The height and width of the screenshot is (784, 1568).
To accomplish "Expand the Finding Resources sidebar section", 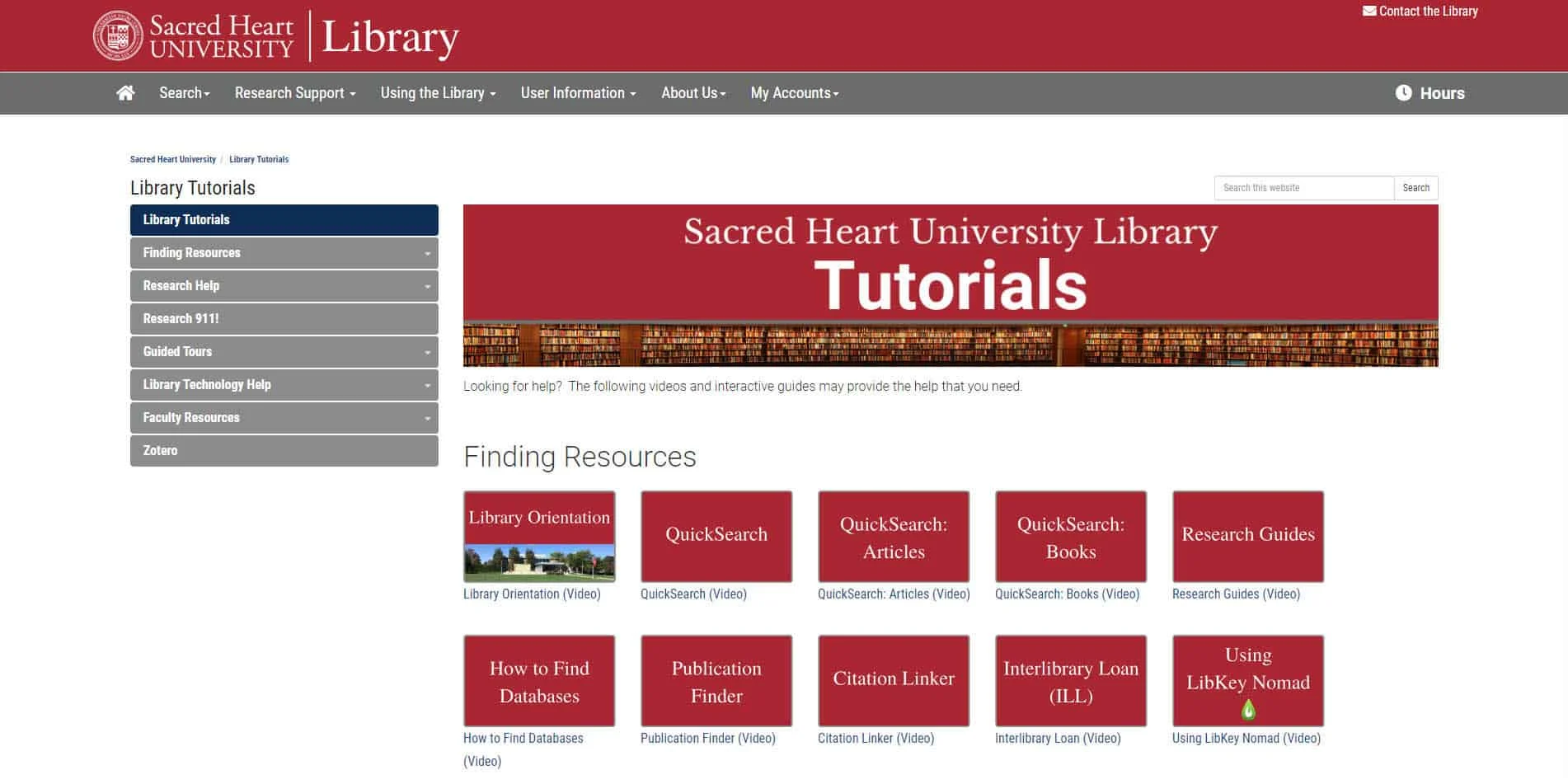I will pyautogui.click(x=427, y=253).
